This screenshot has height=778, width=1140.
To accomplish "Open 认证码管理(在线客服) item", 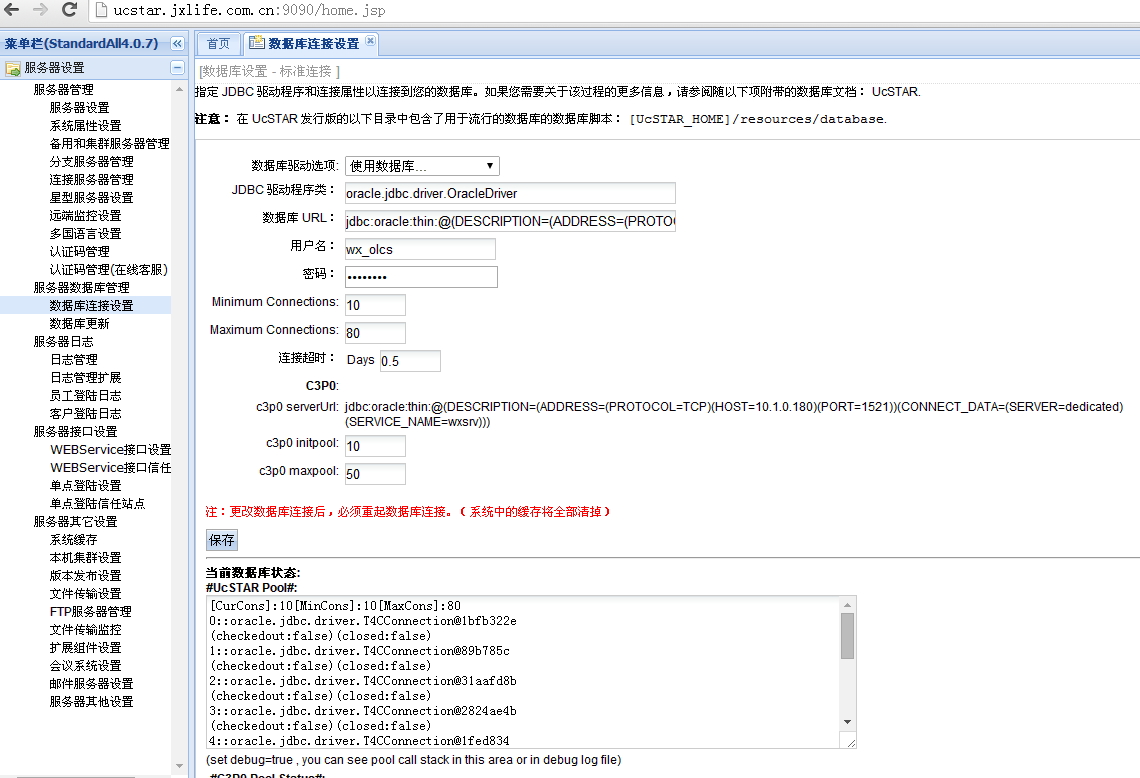I will (x=108, y=270).
